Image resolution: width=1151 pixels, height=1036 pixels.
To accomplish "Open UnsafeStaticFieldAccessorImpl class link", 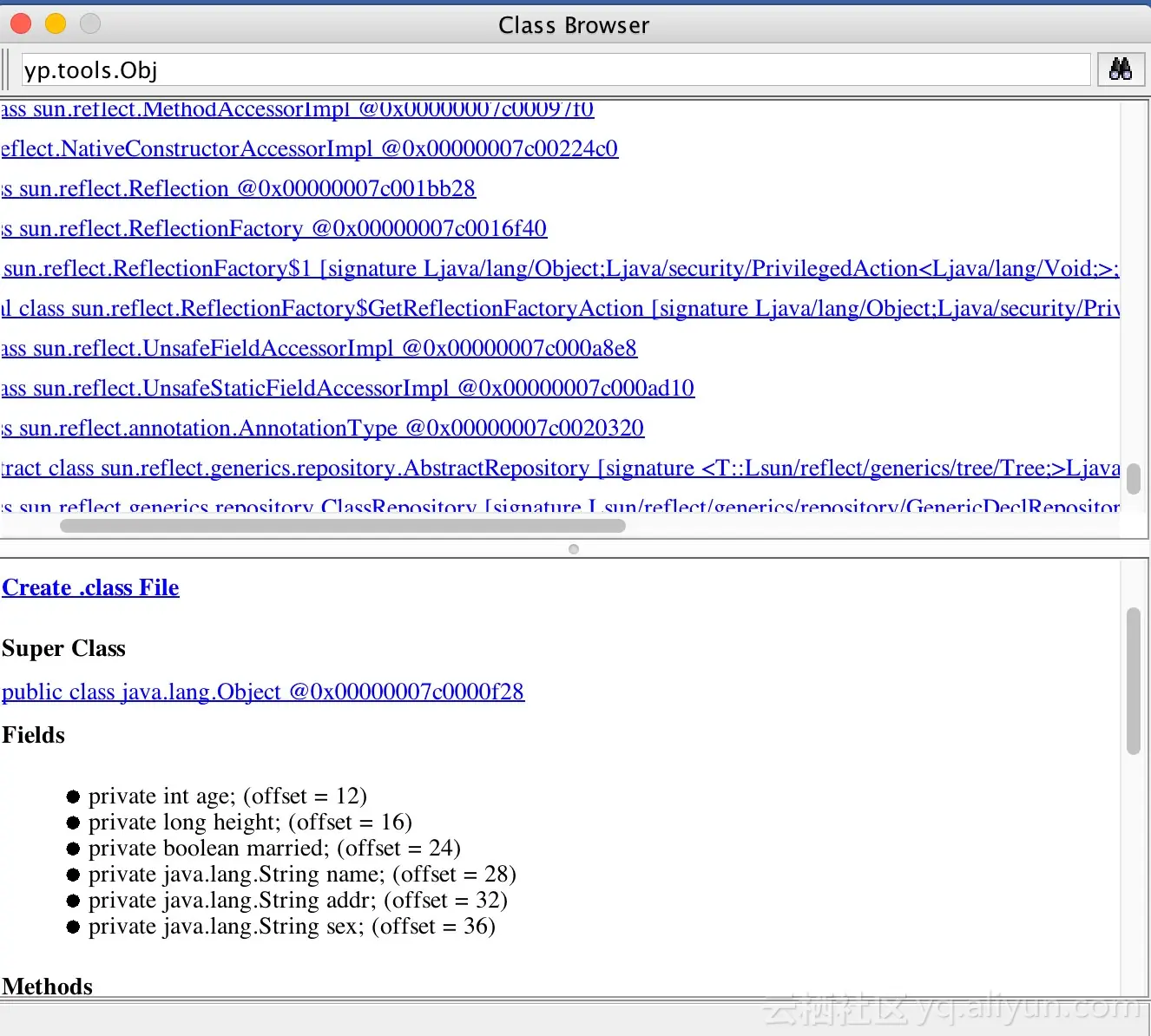I will [348, 388].
